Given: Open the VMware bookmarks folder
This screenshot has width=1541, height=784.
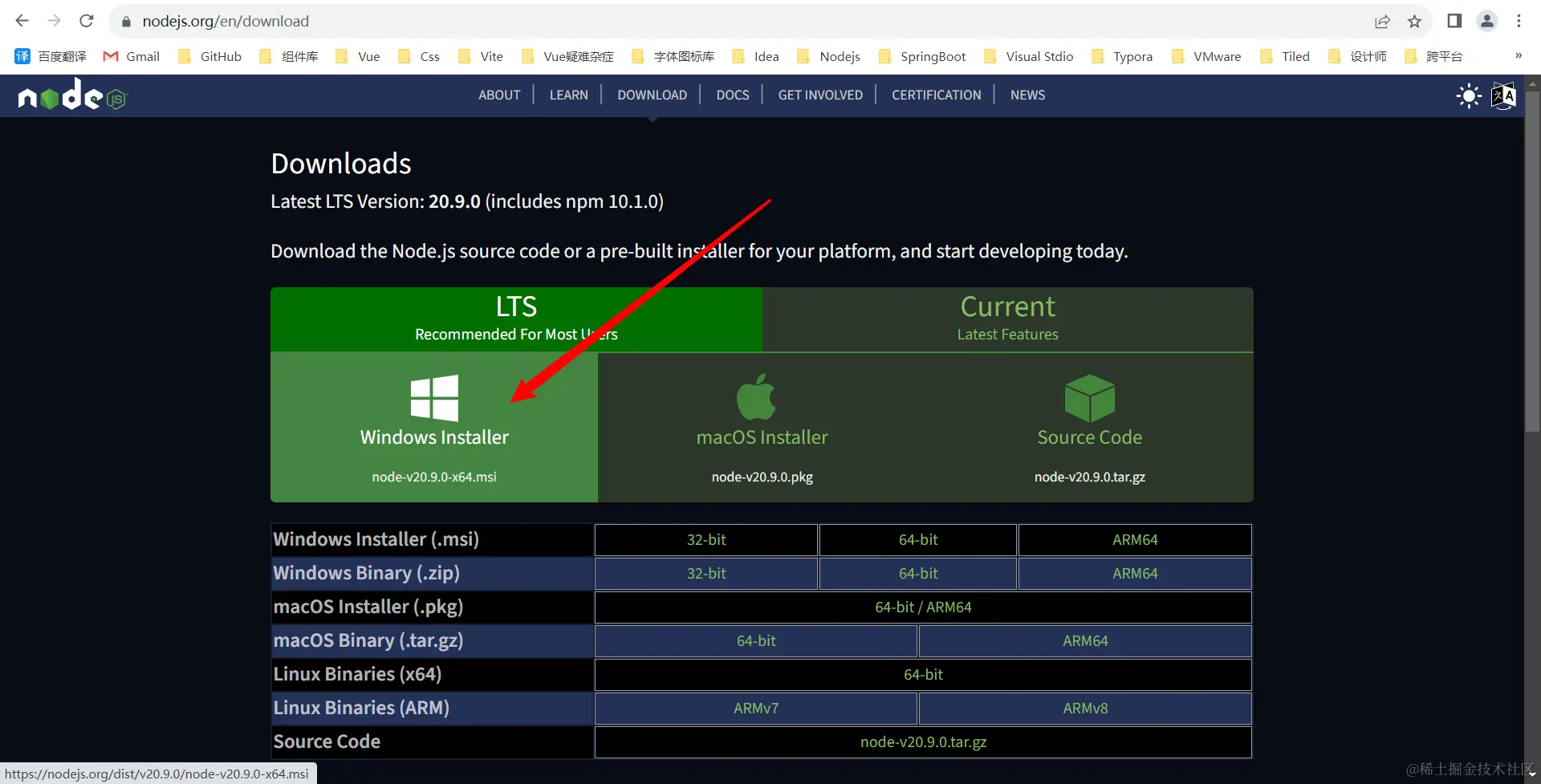Looking at the screenshot, I should pos(1206,56).
